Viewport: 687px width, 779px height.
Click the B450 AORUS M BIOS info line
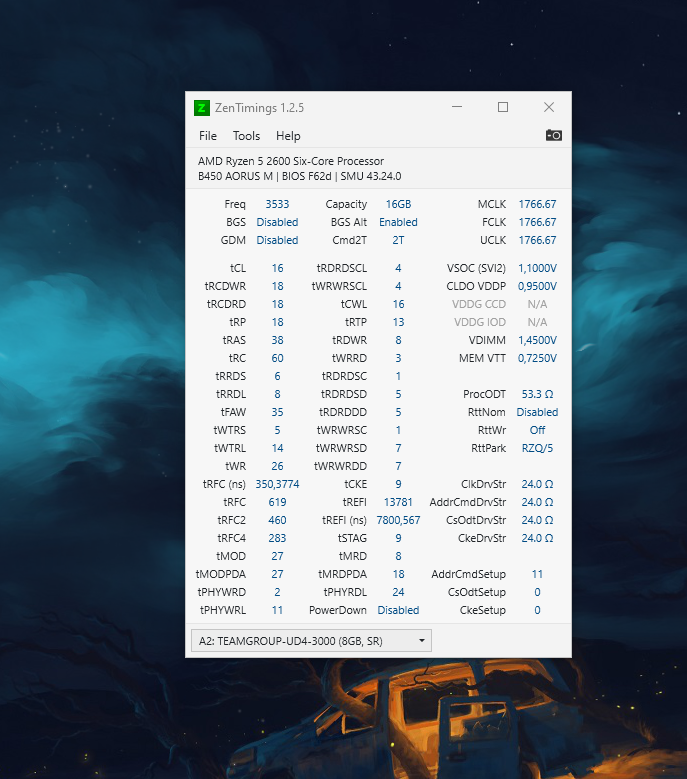tap(300, 176)
